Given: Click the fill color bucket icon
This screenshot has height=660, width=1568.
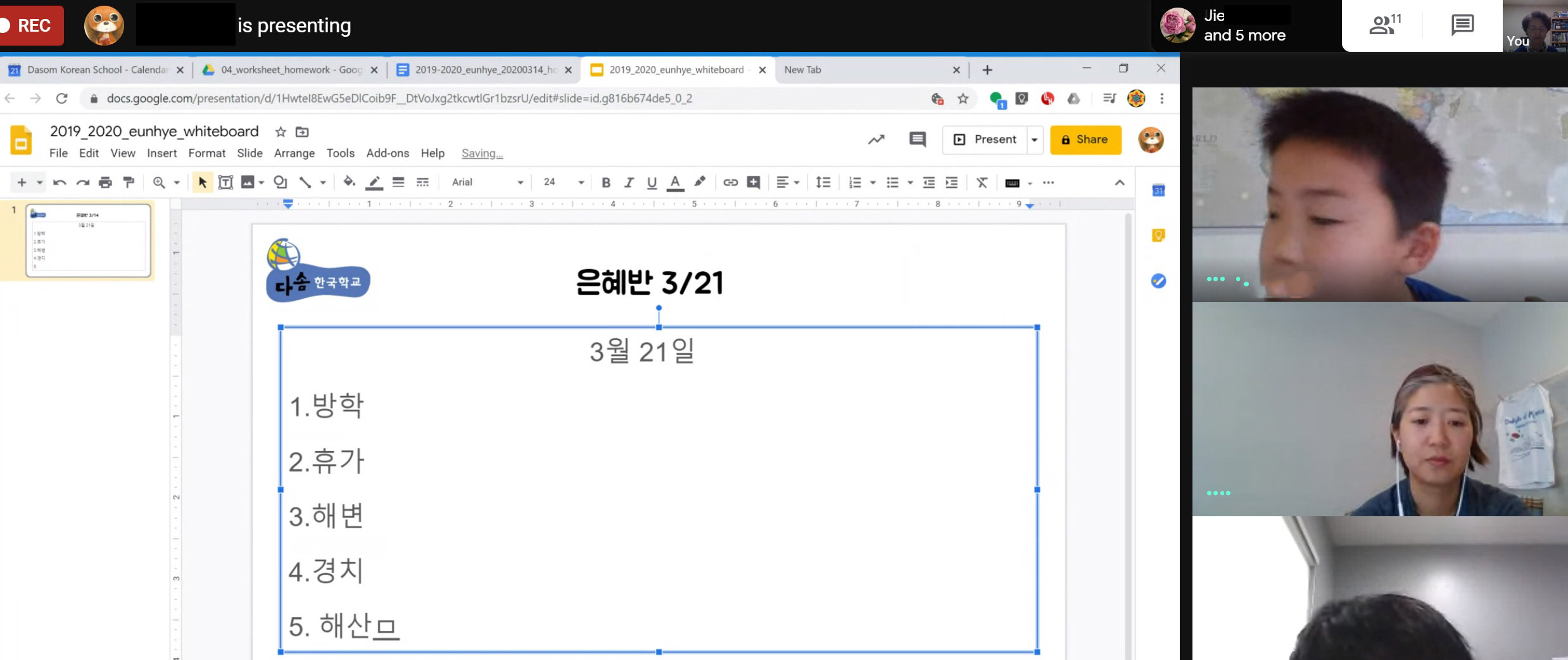Looking at the screenshot, I should (348, 182).
